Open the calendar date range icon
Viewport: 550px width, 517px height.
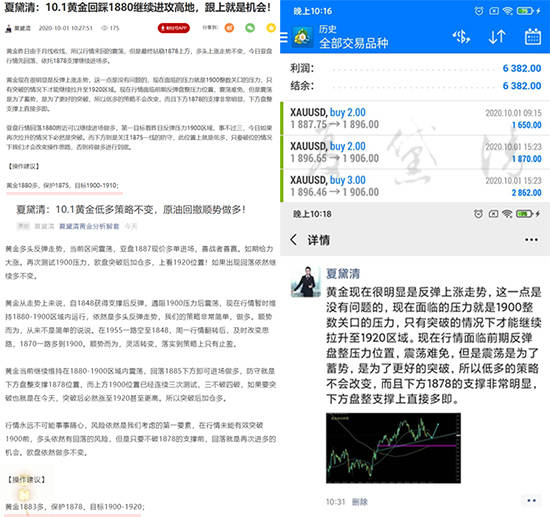click(533, 36)
